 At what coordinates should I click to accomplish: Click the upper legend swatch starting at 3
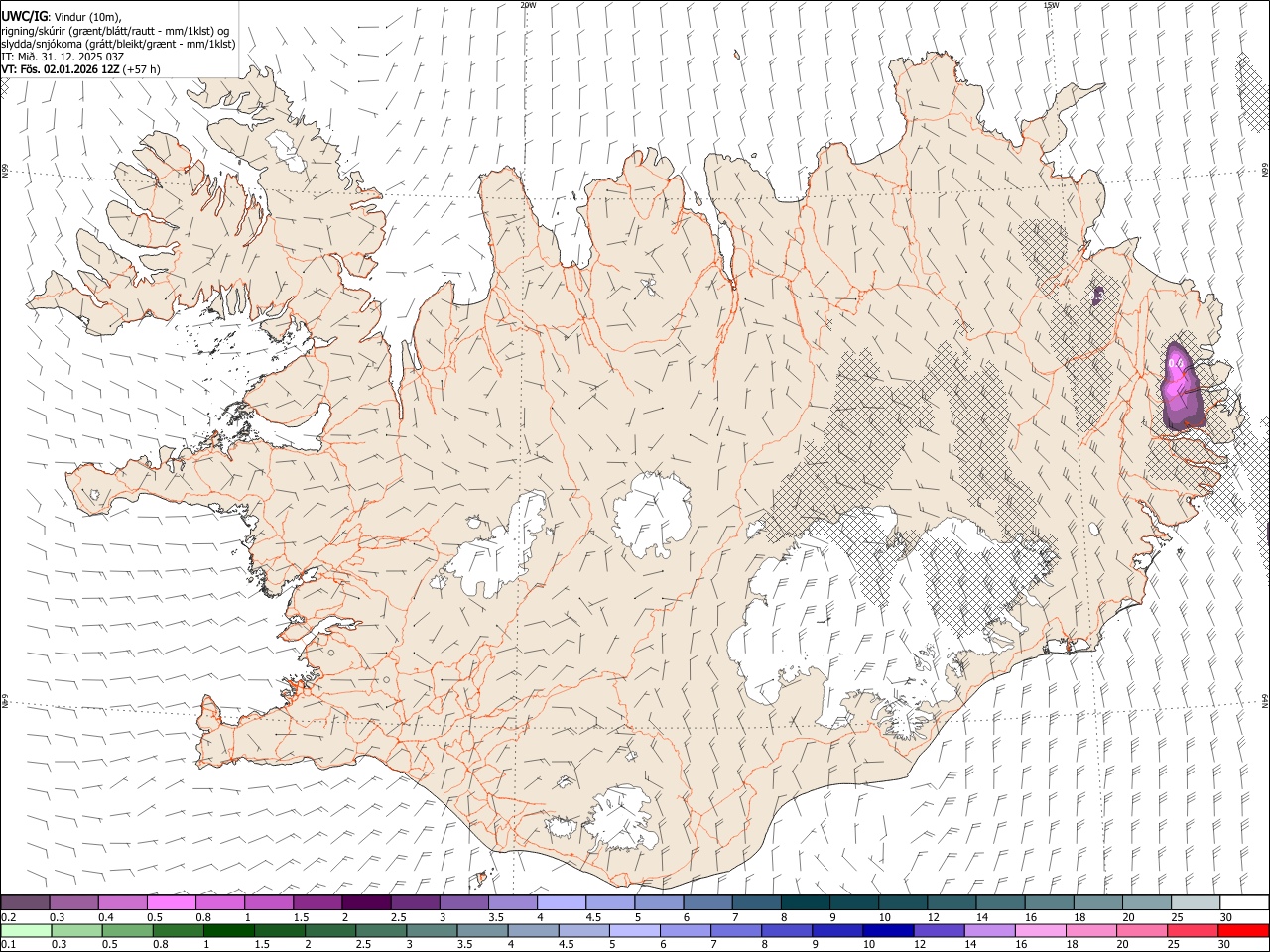tap(463, 902)
